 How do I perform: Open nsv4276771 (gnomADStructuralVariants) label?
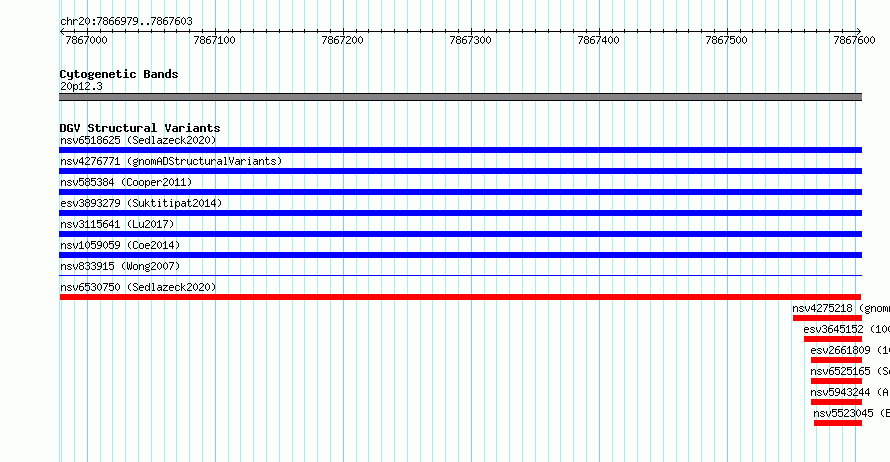[171, 161]
